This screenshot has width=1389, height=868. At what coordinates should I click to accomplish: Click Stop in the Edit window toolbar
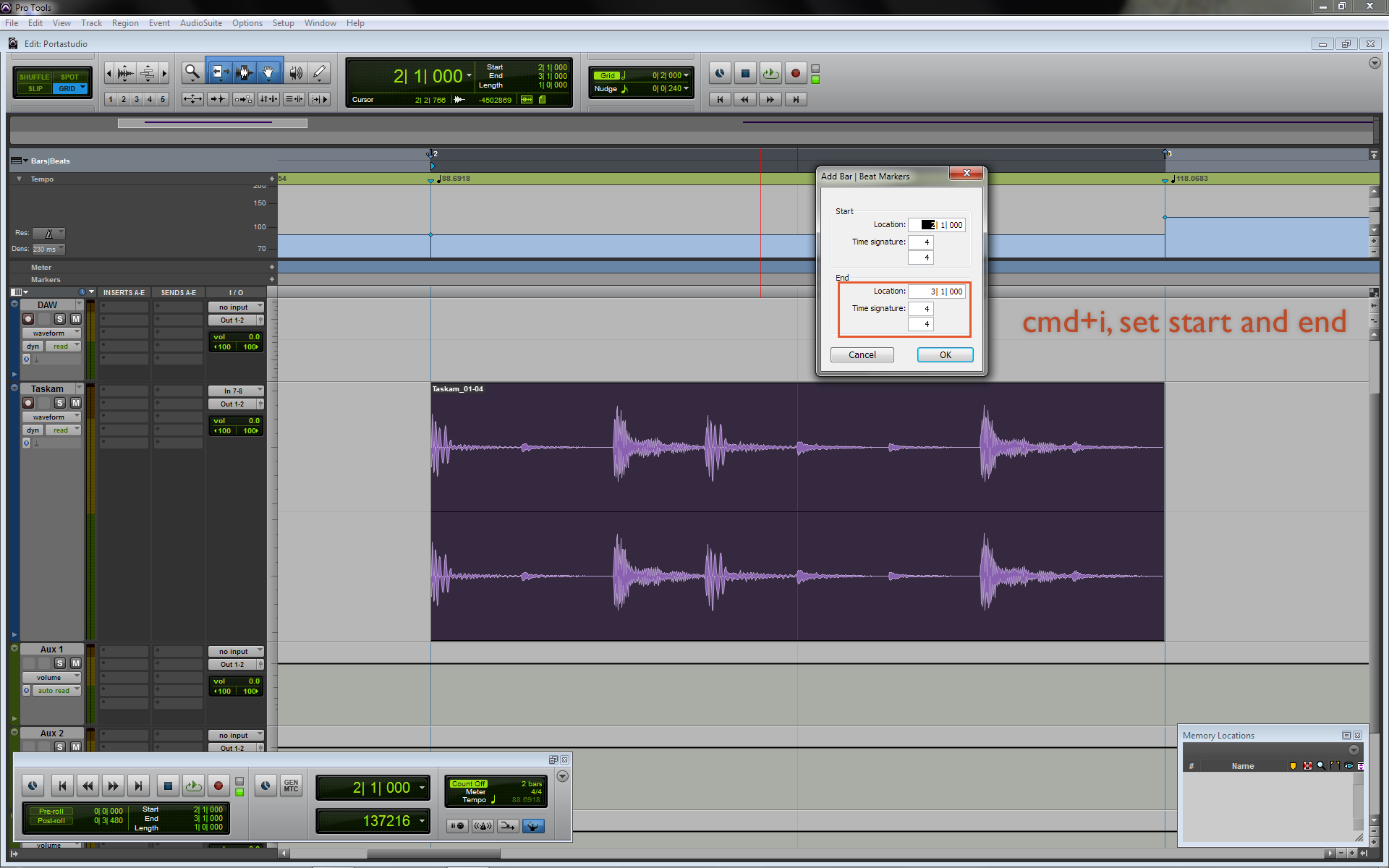(745, 73)
